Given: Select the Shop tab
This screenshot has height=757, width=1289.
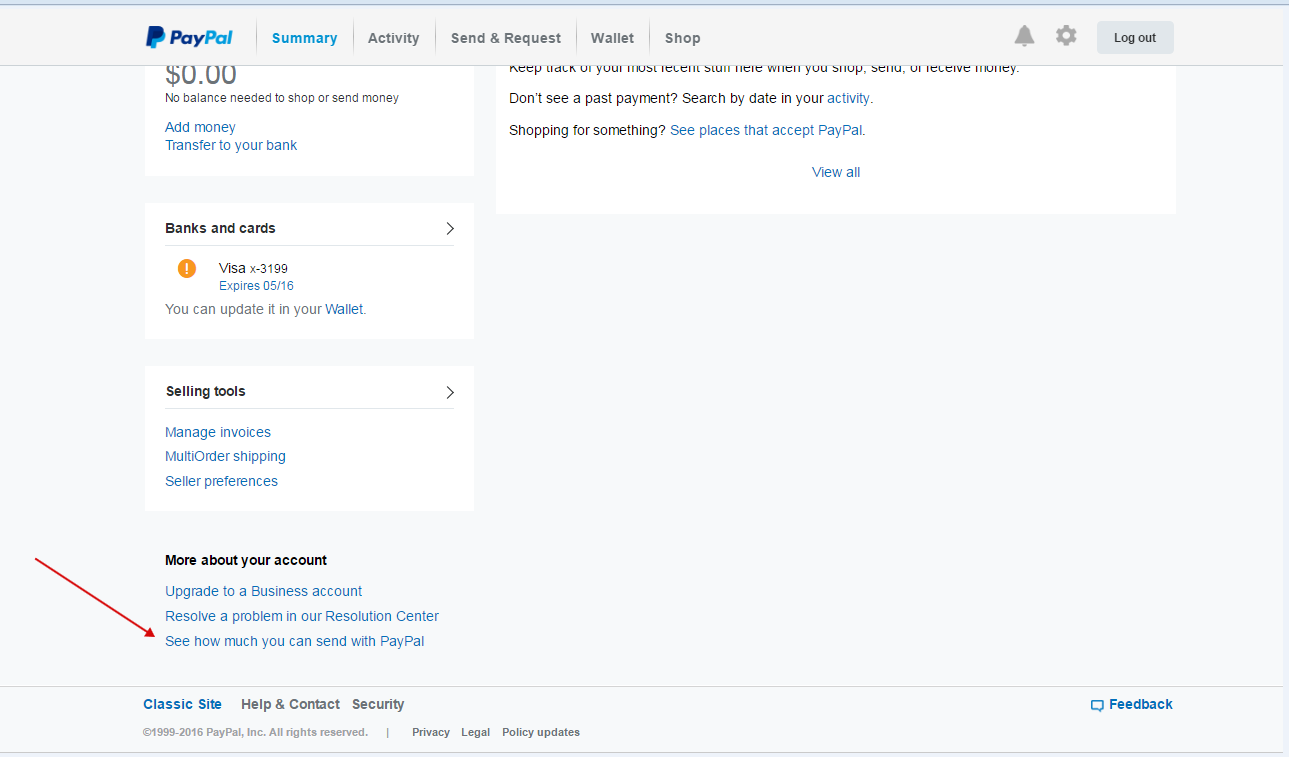Looking at the screenshot, I should [683, 38].
